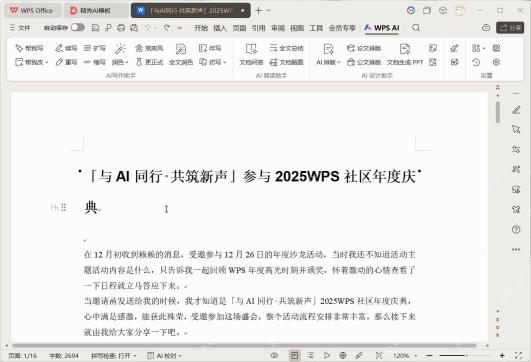
Task: Switch to the 审阅 ribbon tab
Action: tap(278, 28)
